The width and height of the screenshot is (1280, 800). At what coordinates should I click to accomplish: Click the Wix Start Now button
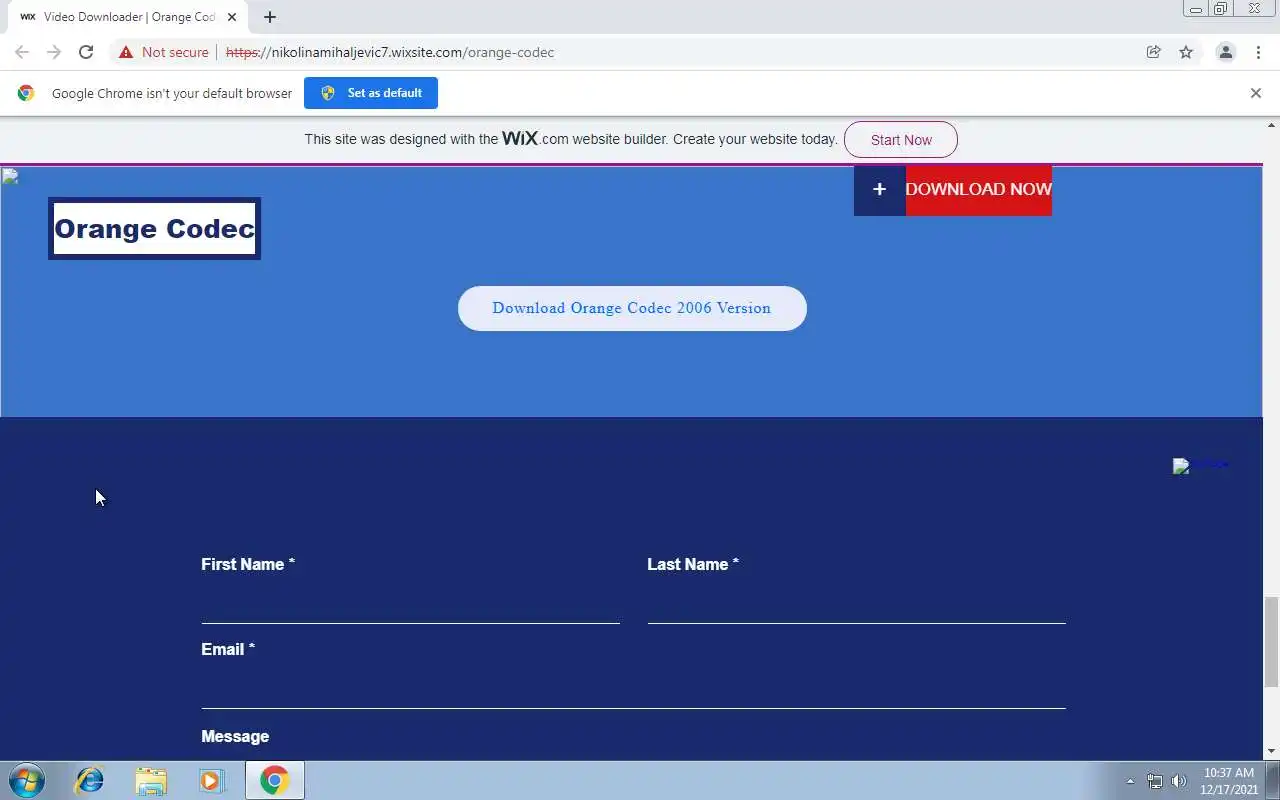pyautogui.click(x=901, y=140)
